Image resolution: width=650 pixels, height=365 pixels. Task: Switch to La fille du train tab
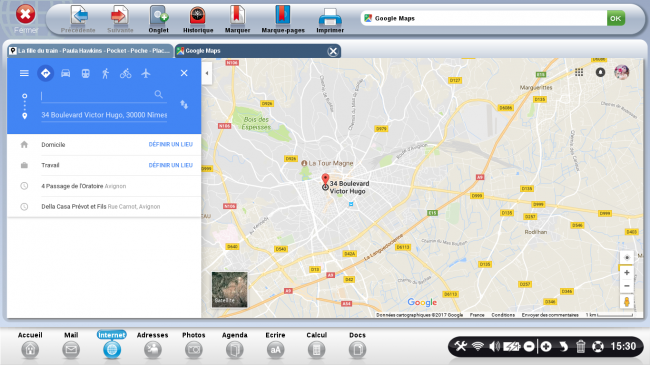coord(90,51)
